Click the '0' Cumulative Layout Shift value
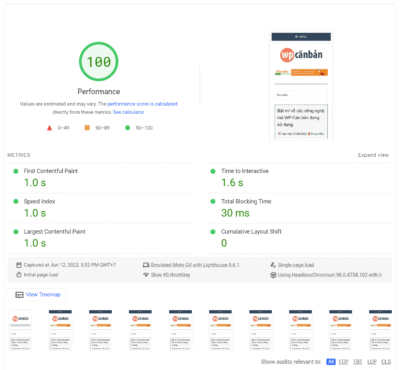 pos(224,243)
